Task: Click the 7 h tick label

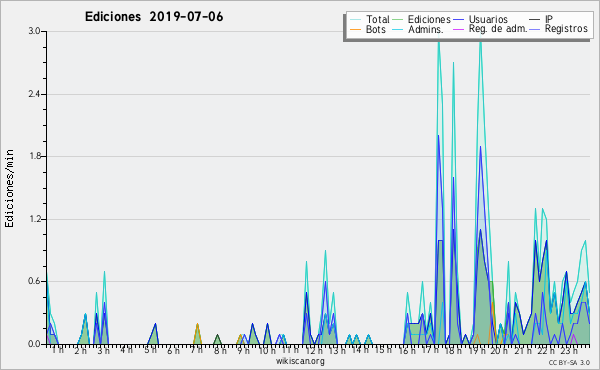Action: [x=196, y=350]
